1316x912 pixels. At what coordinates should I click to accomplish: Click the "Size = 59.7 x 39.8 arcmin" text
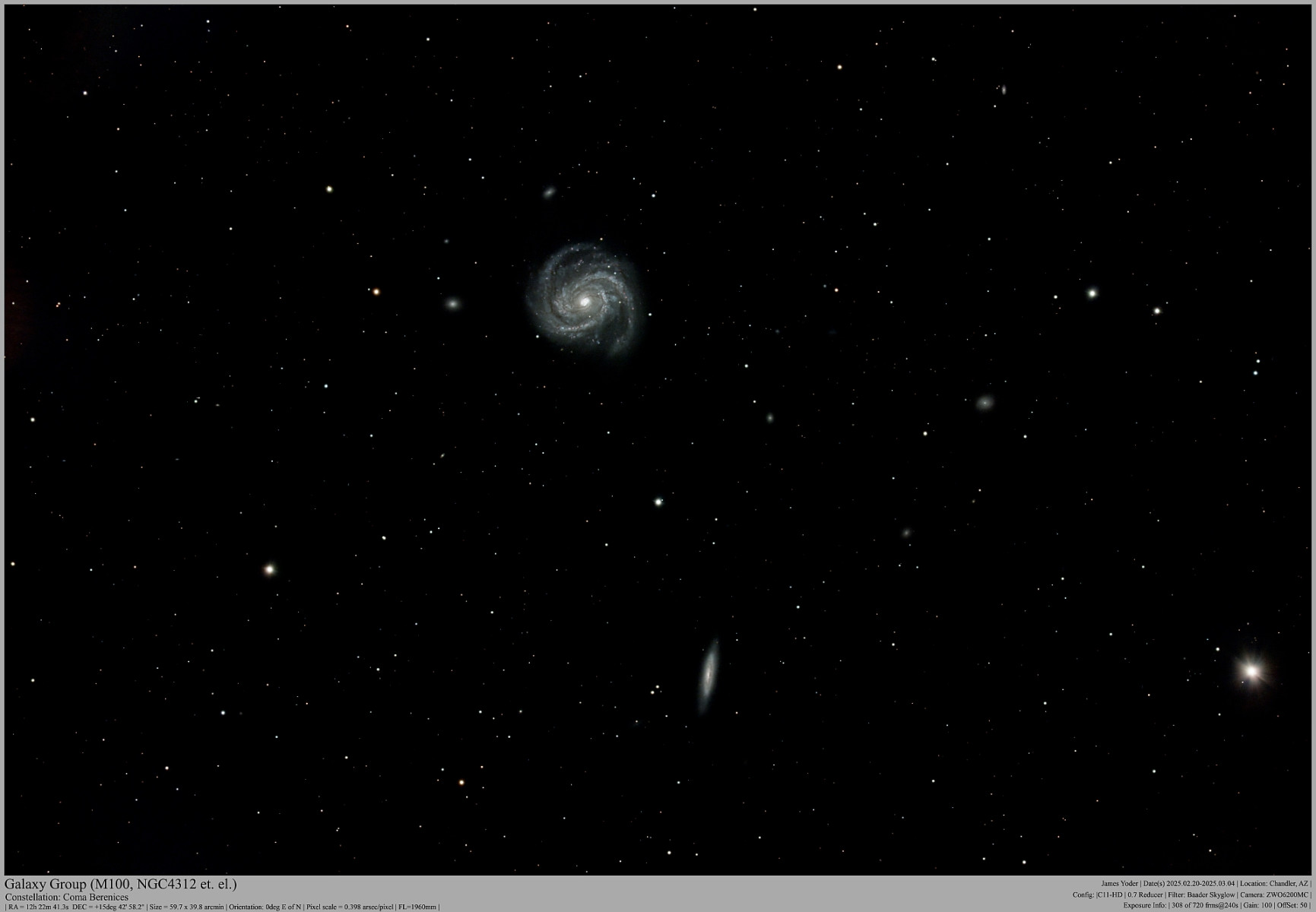(186, 907)
